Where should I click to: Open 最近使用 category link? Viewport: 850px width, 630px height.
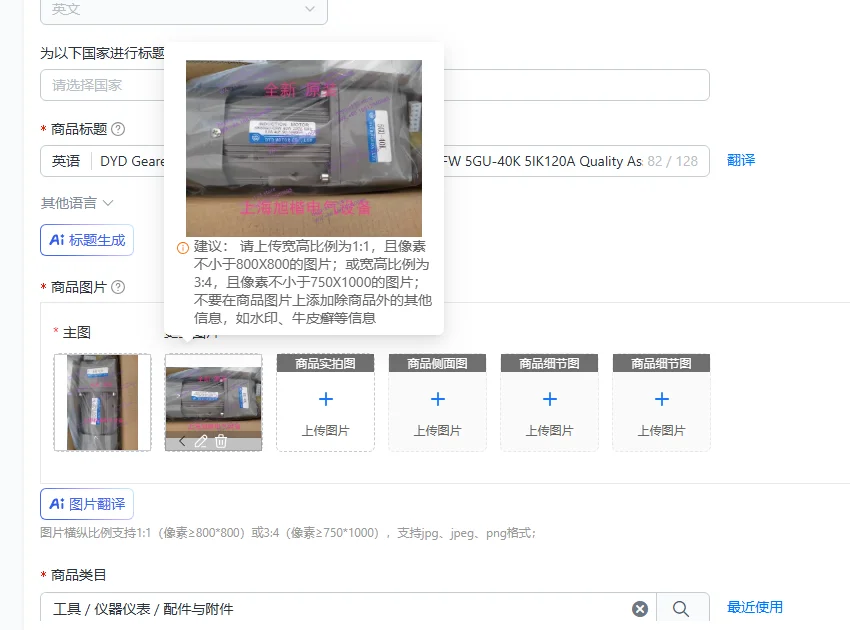[755, 607]
